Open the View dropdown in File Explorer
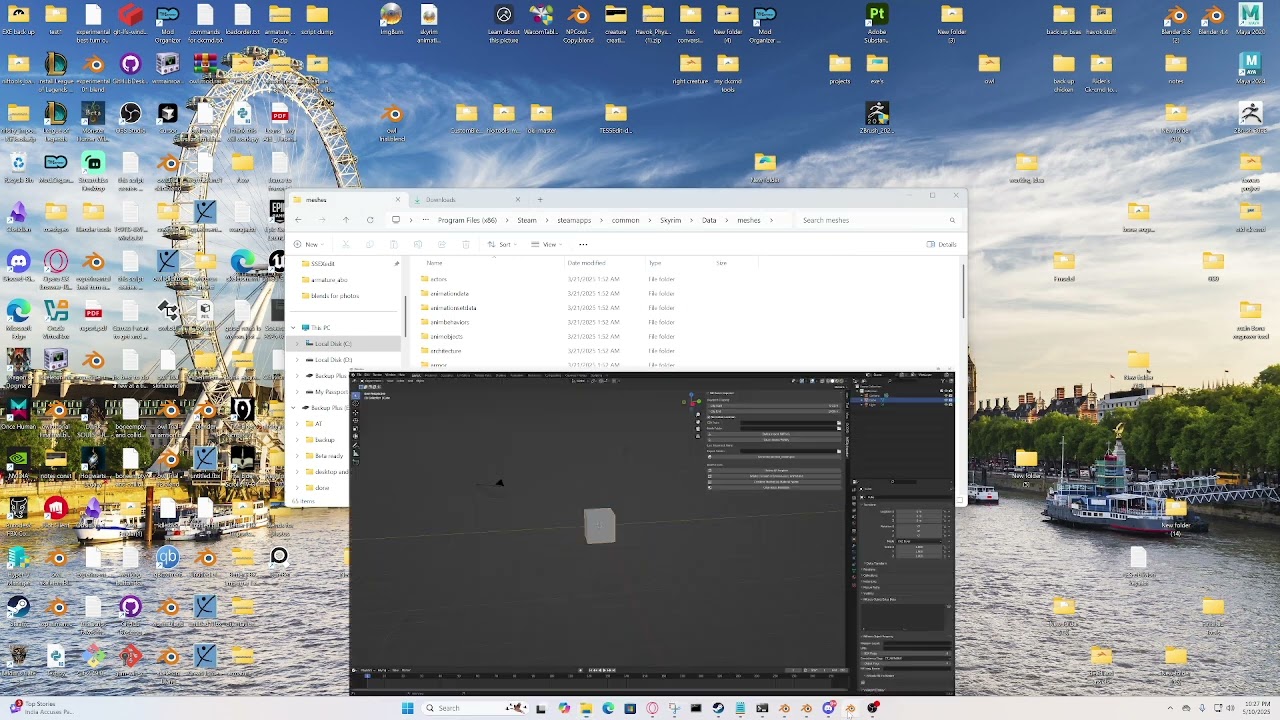This screenshot has height=720, width=1280. click(x=548, y=244)
